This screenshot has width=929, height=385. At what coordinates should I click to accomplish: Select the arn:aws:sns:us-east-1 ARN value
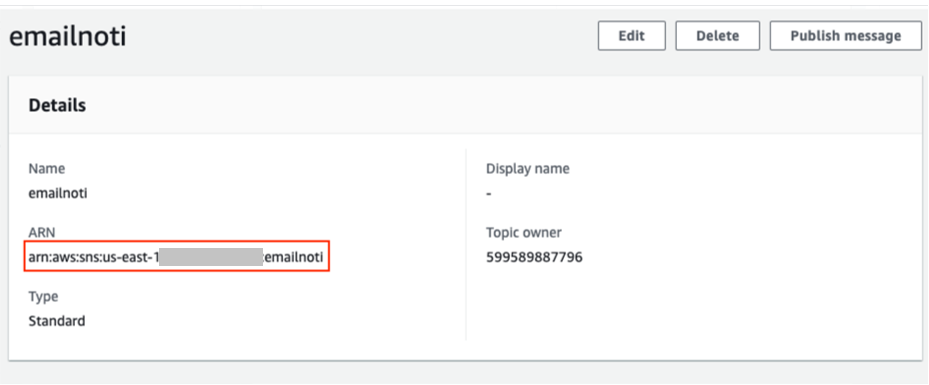176,257
